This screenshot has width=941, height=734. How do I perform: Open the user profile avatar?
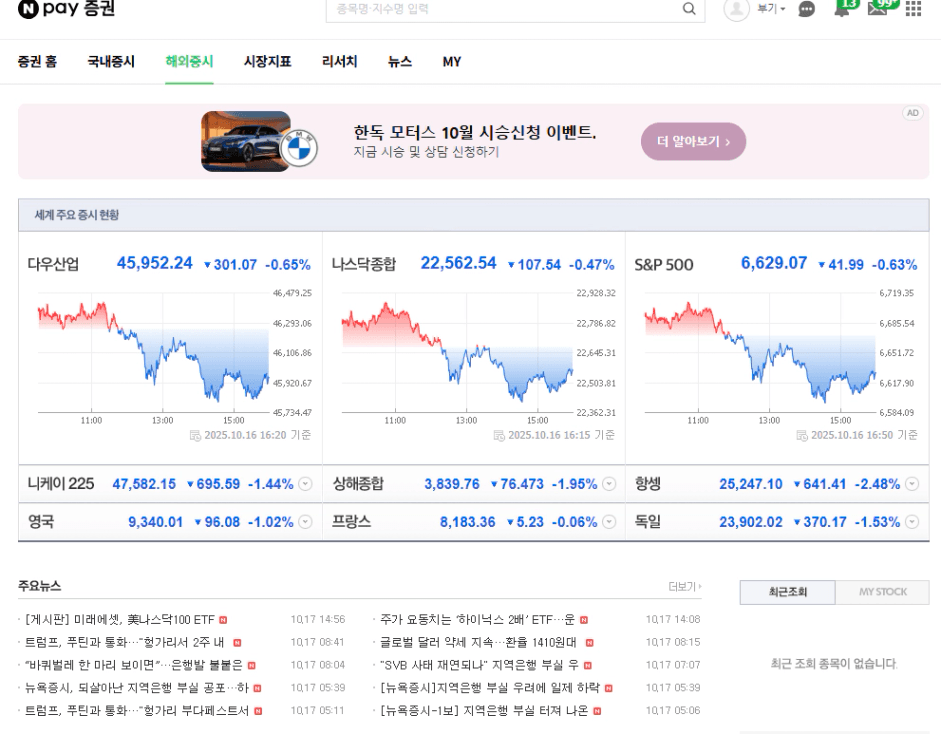[736, 9]
